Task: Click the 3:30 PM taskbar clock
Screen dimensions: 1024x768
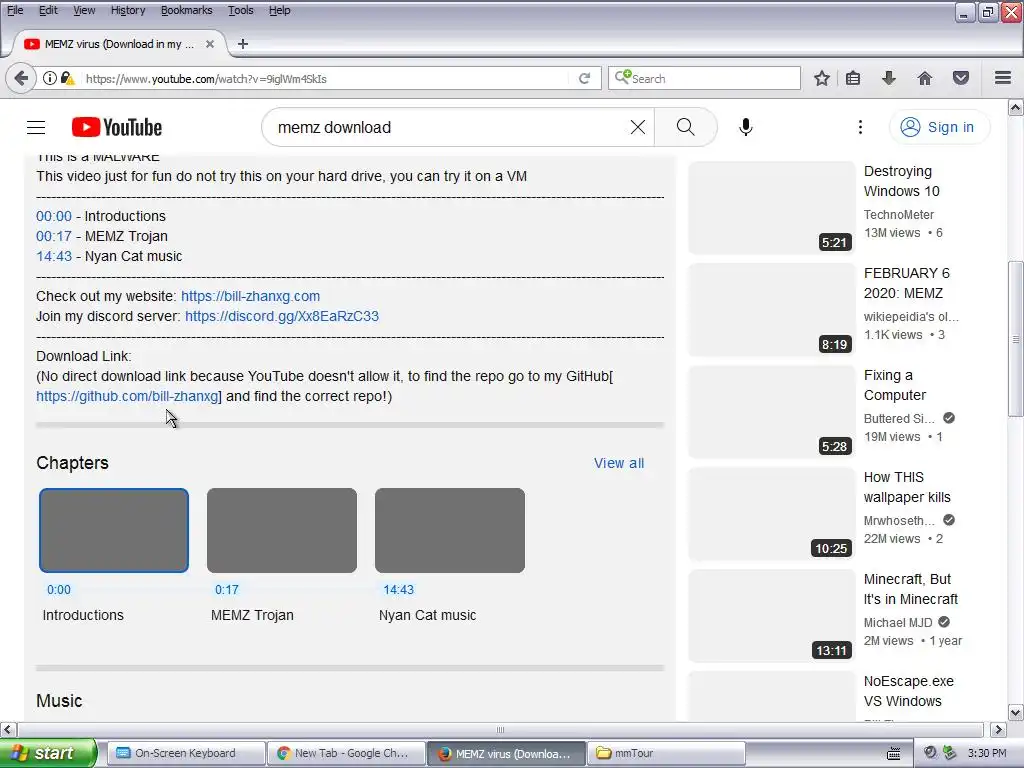Action: (x=987, y=754)
